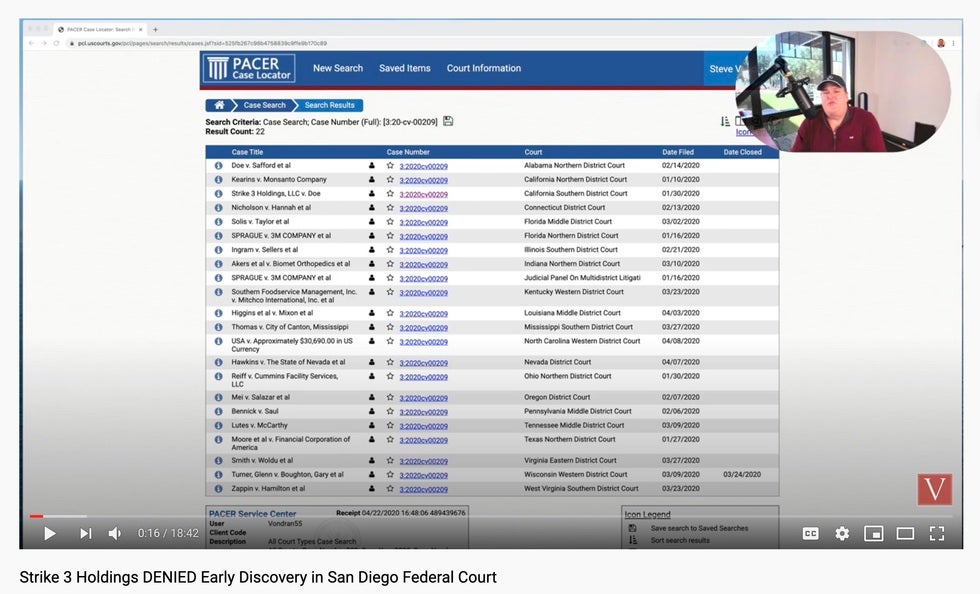The height and width of the screenshot is (594, 980).
Task: Star the Strike 3 Holdings case
Action: [390, 194]
